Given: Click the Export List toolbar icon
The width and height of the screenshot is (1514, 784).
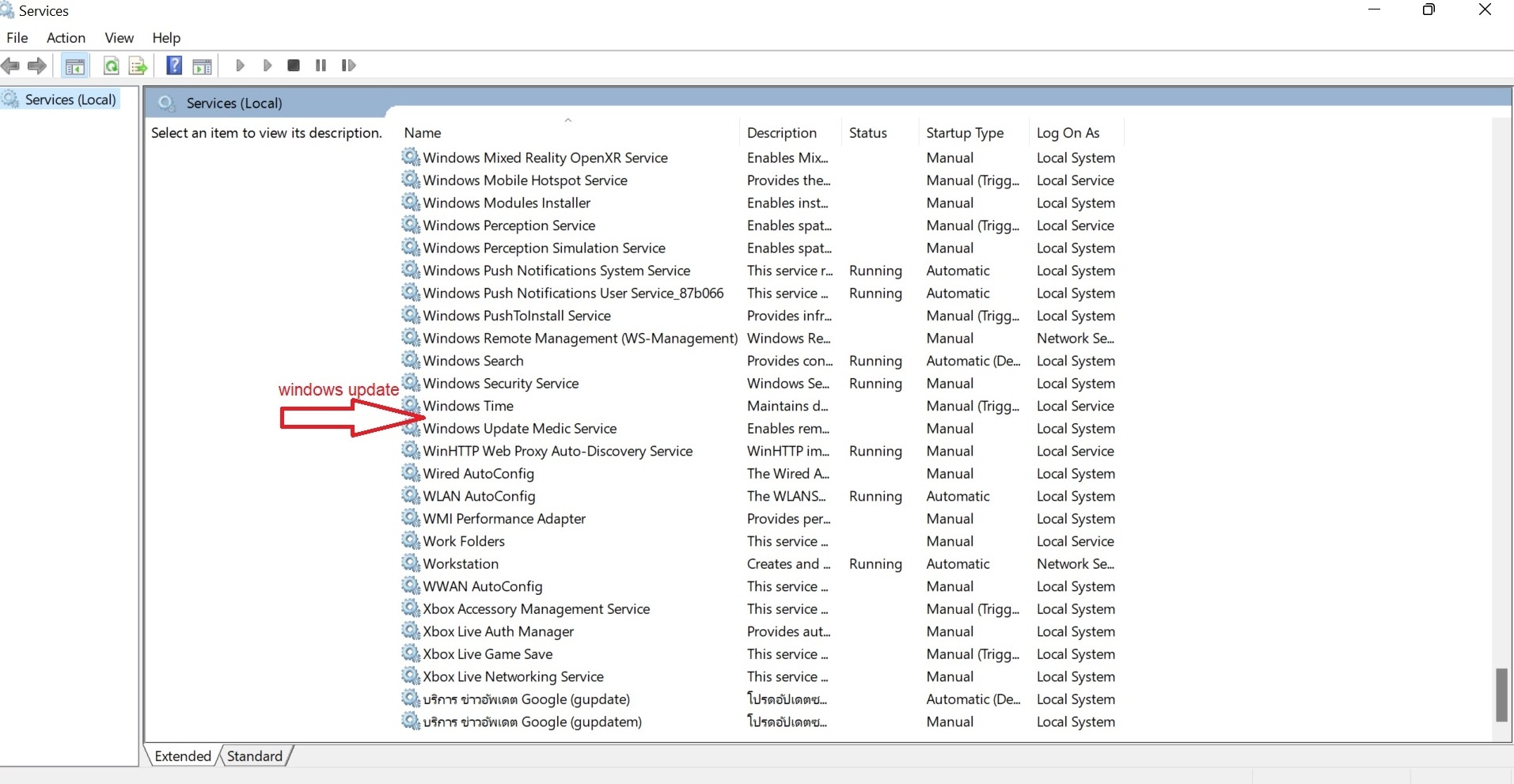Looking at the screenshot, I should 138,66.
